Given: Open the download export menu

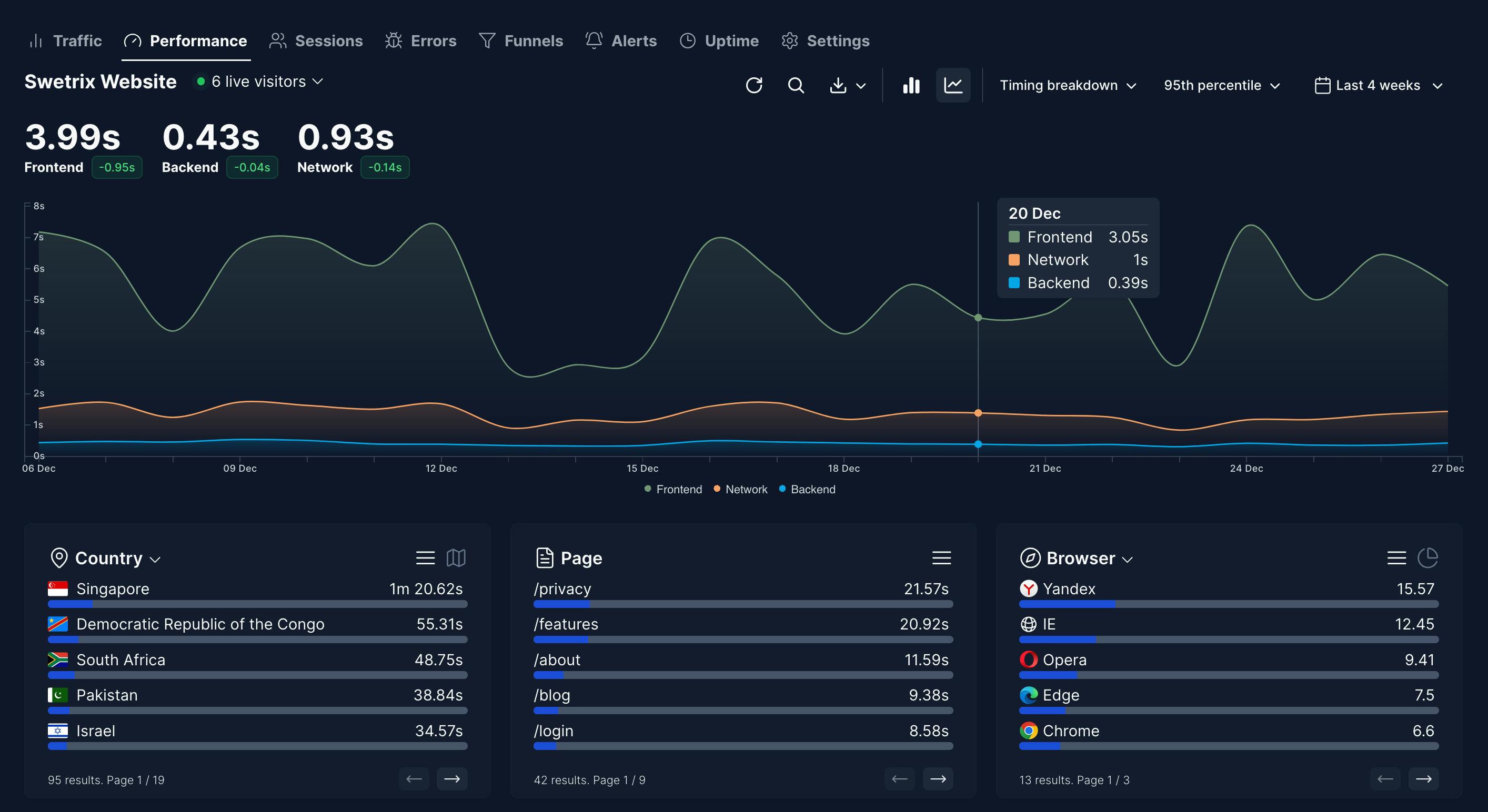Looking at the screenshot, I should pos(848,86).
